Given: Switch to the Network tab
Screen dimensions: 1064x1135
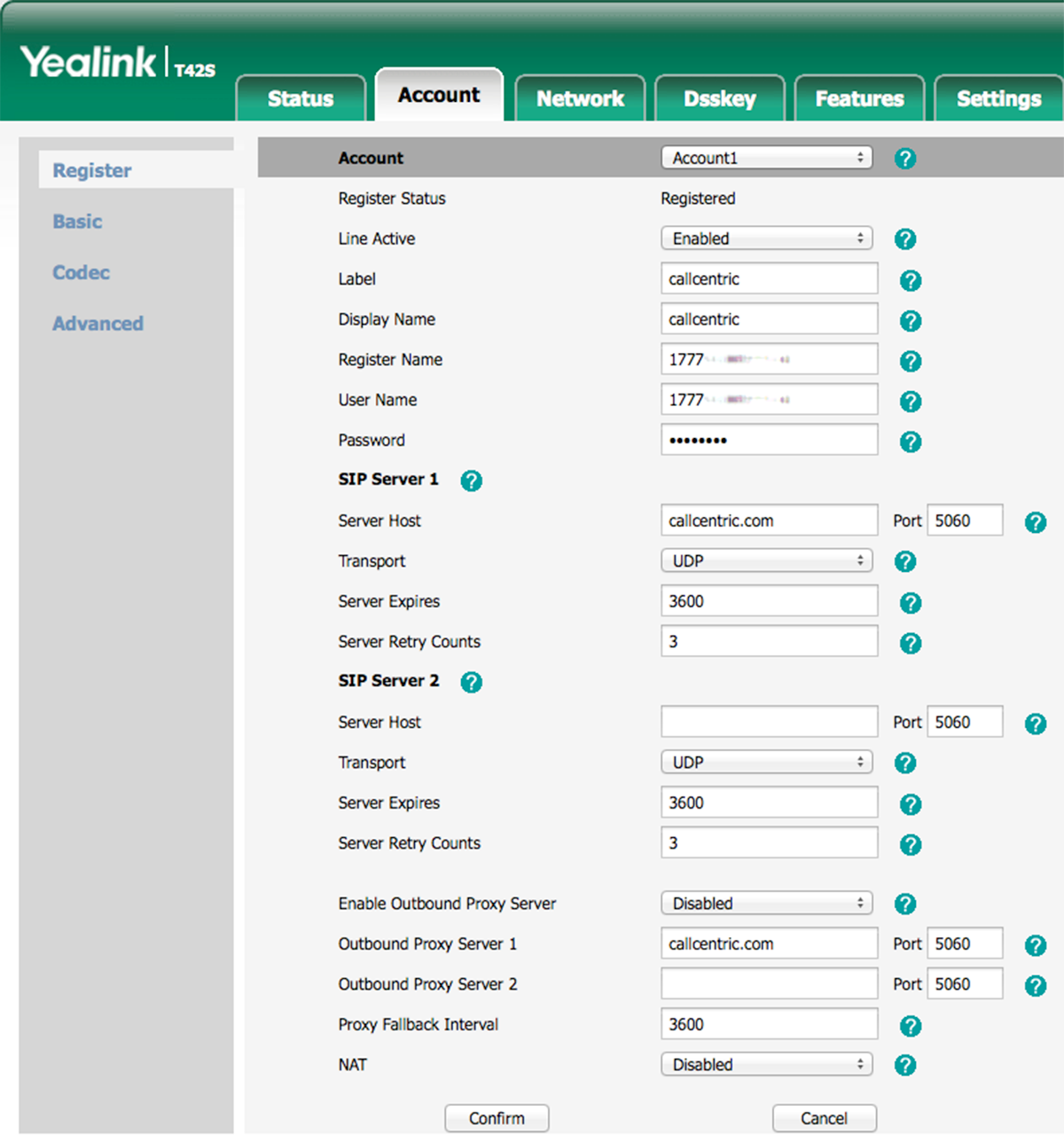Looking at the screenshot, I should (580, 98).
